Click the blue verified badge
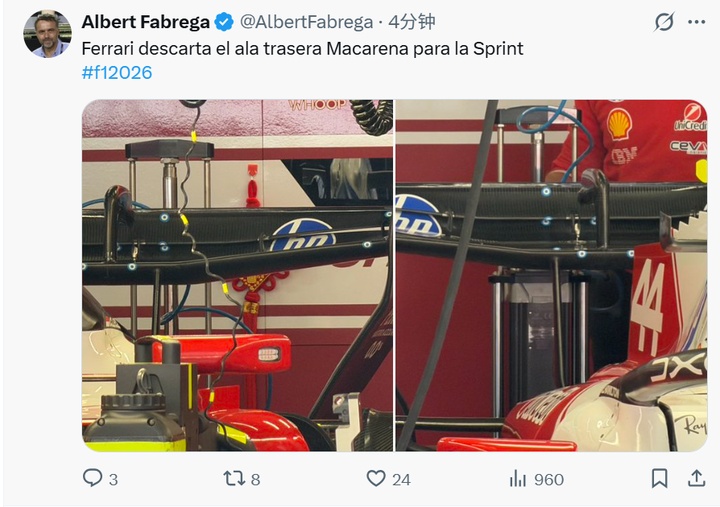This screenshot has width=720, height=507. 224,22
